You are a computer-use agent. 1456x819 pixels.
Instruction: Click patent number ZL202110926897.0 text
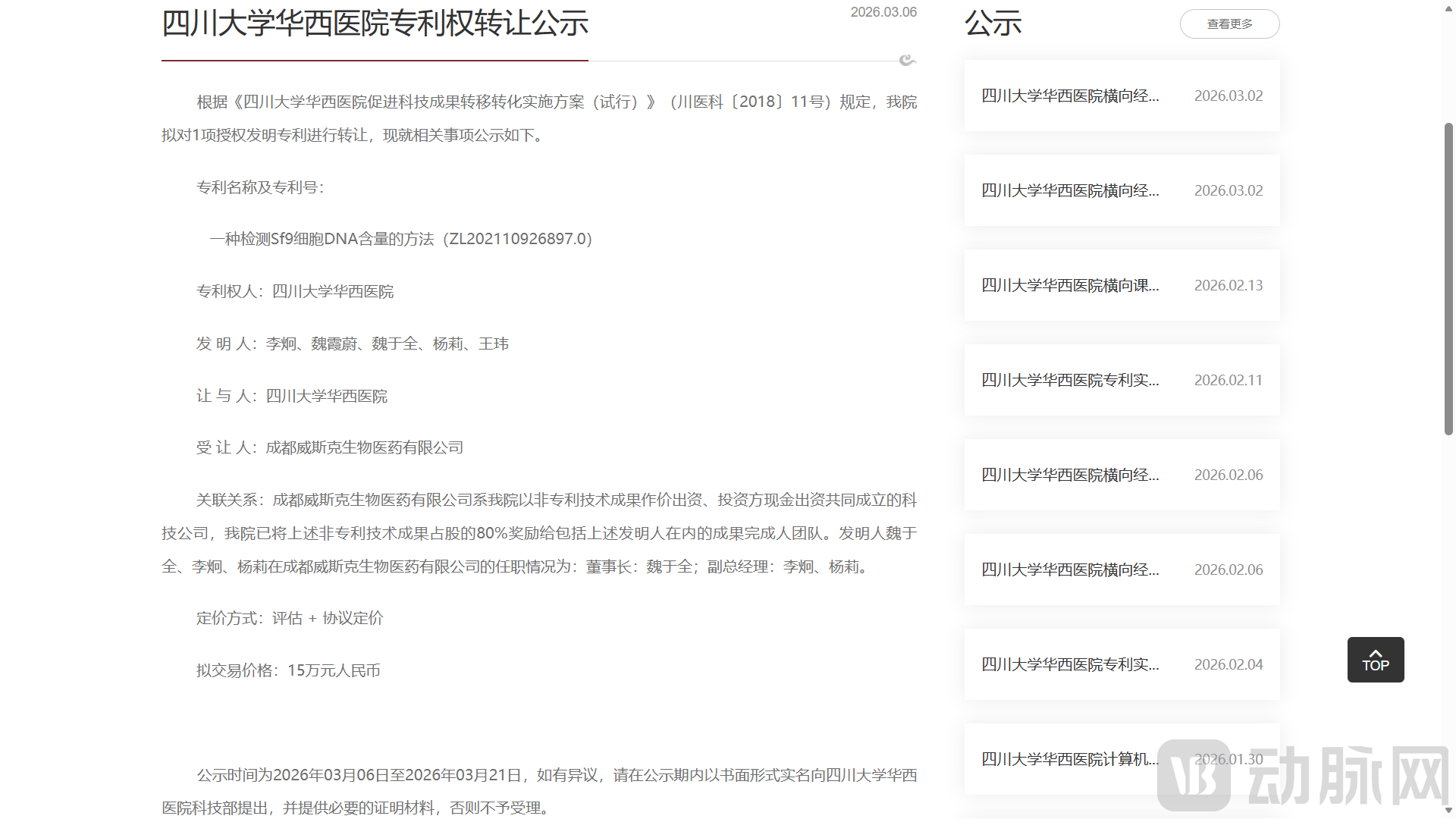517,238
